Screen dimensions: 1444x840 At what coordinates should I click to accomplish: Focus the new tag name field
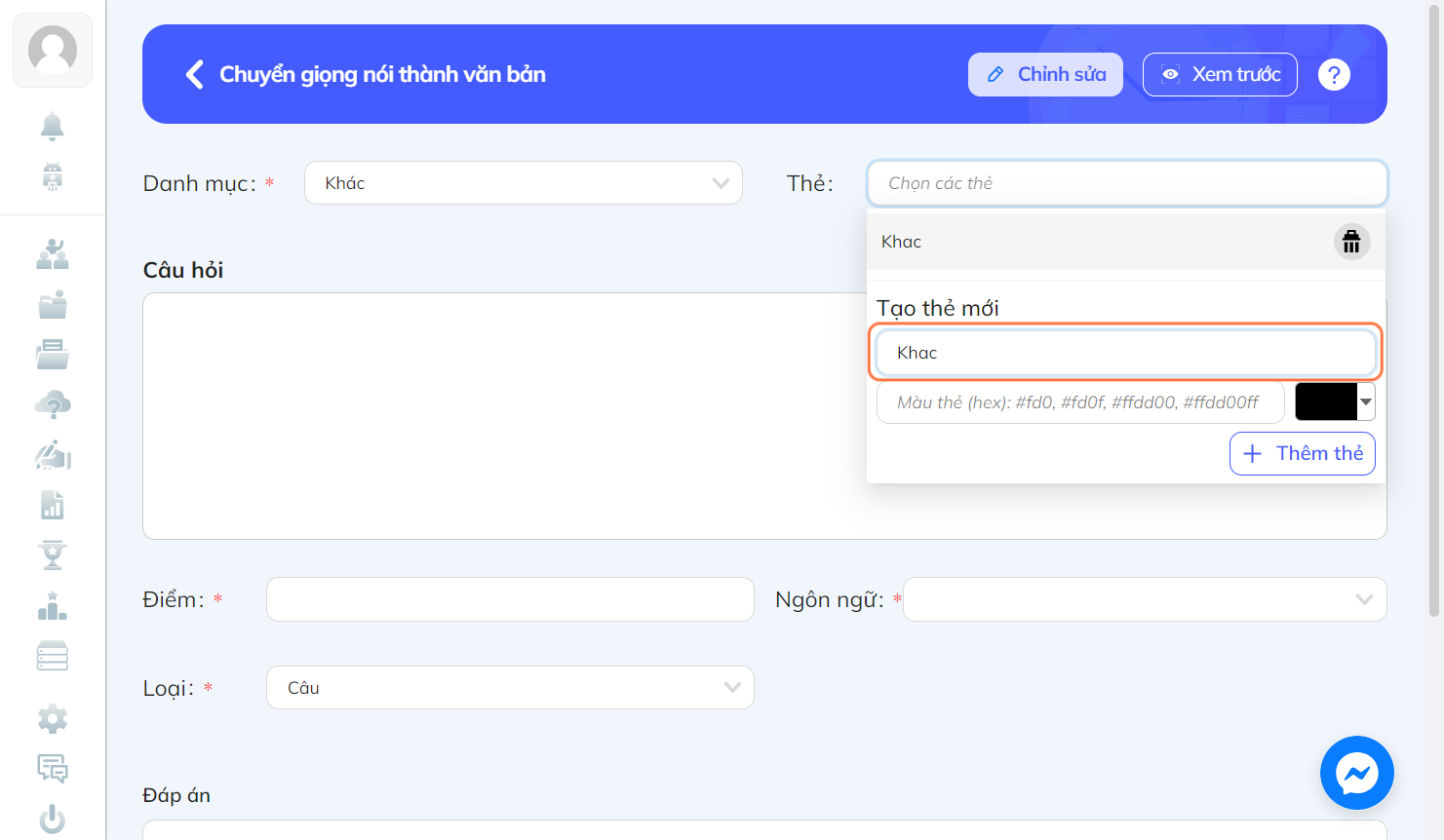coord(1125,353)
